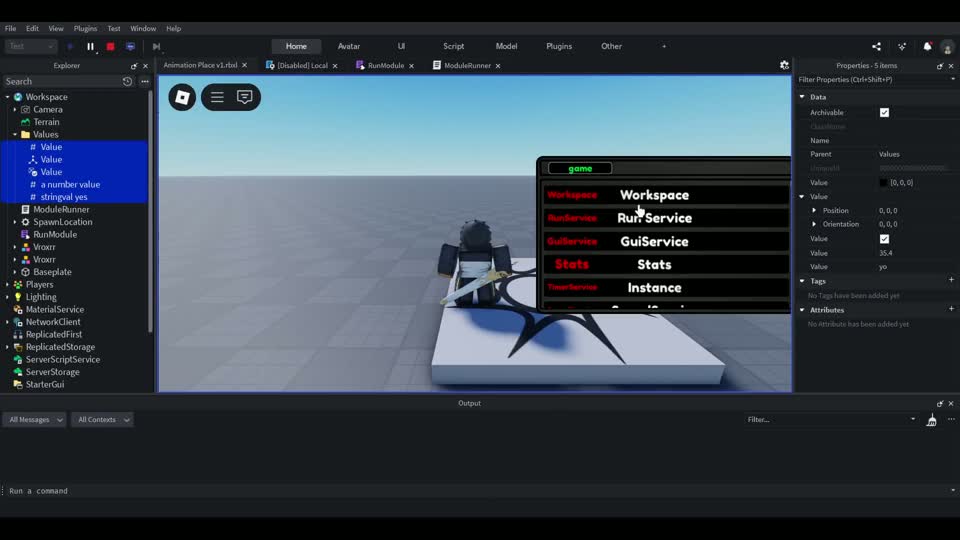Pause the running test
The height and width of the screenshot is (540, 960).
91,47
